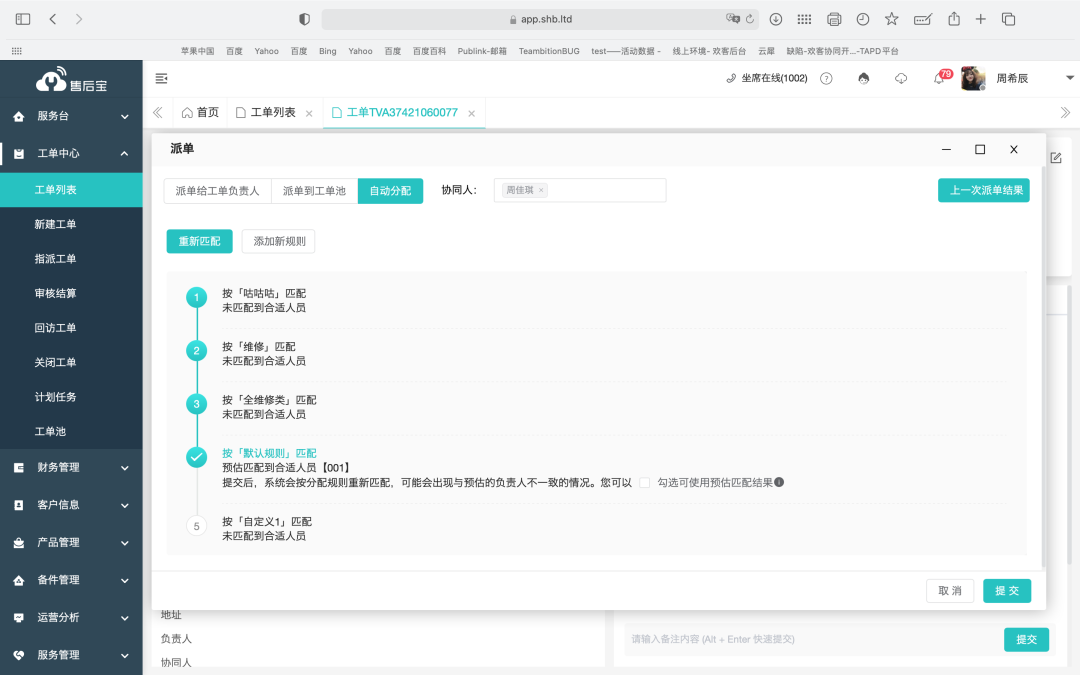Toggle the Safari sidebar icon

23,19
